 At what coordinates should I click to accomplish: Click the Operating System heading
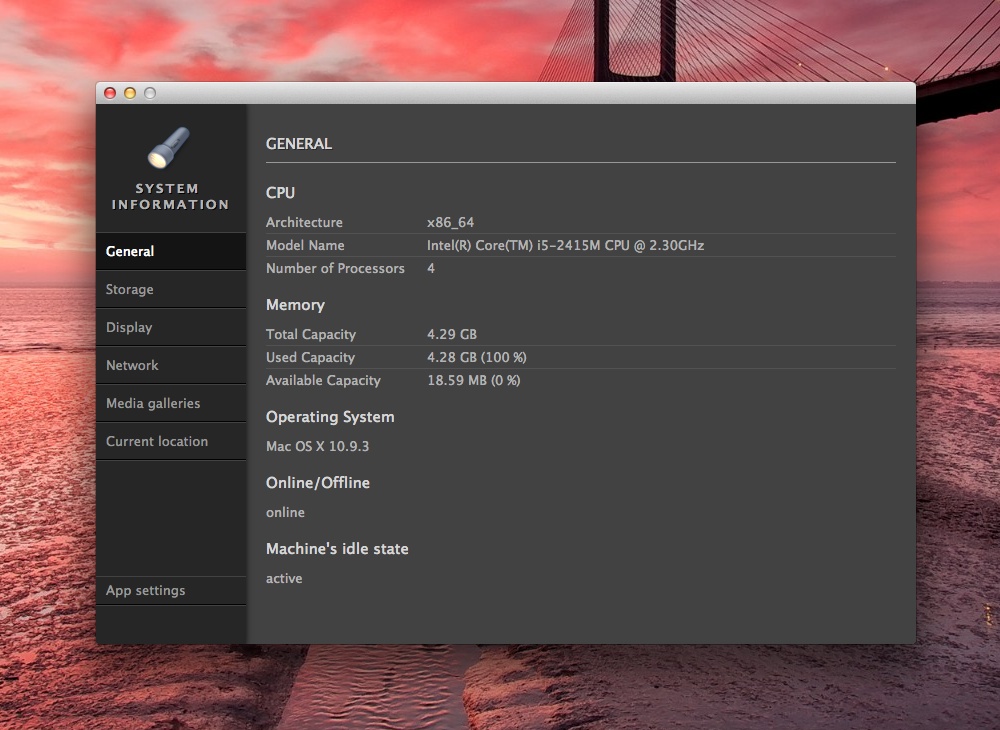[x=330, y=417]
